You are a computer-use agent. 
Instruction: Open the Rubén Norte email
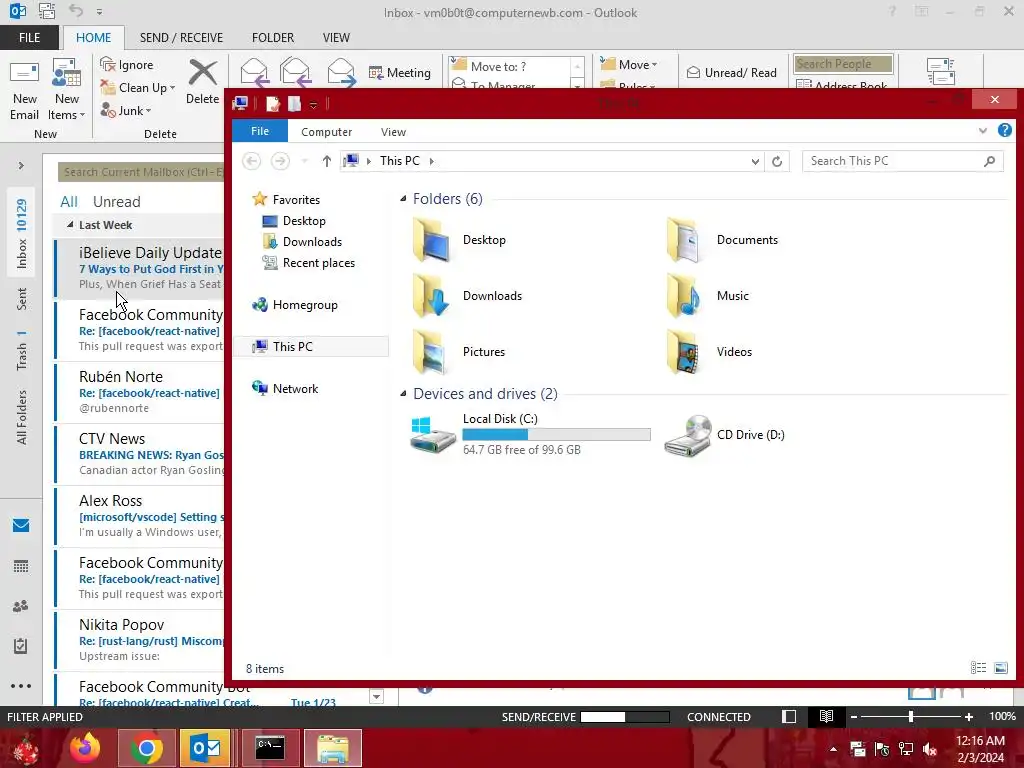[140, 392]
